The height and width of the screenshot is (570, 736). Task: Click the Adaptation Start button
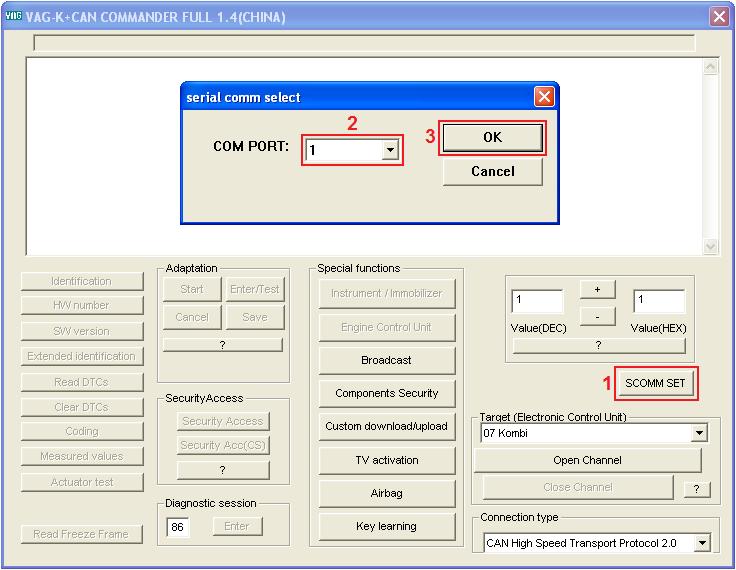pos(192,289)
